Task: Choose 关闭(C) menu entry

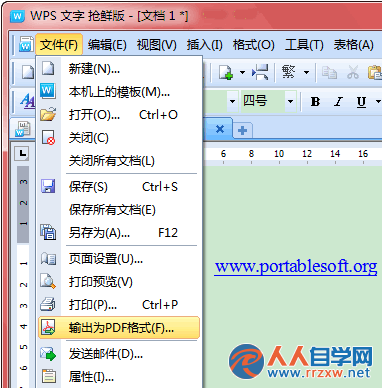Action: tap(119, 138)
